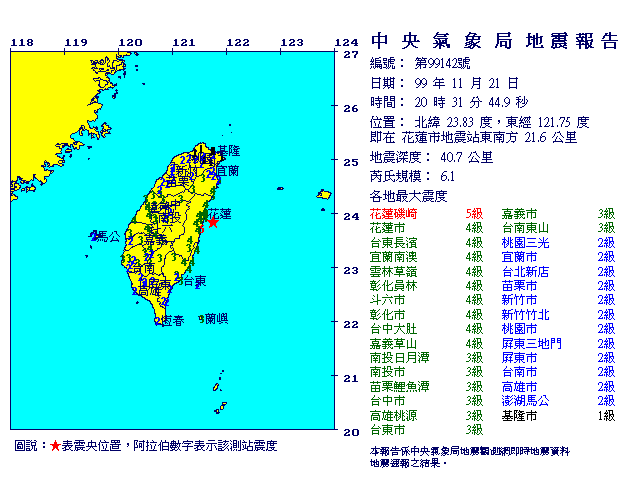Click the 蘭嶼 label on the map
640x480 pixels.
(217, 318)
